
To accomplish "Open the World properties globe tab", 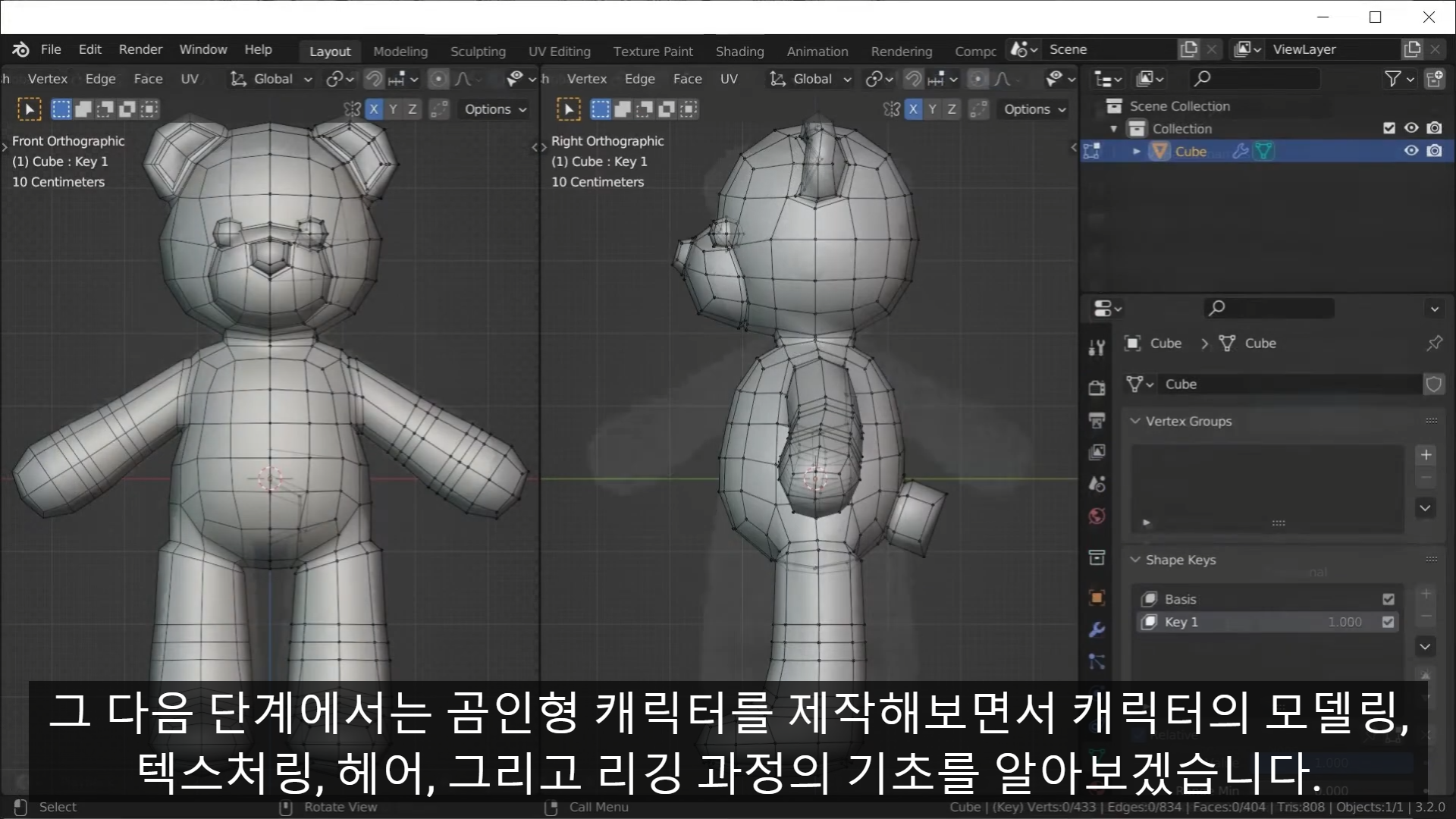I will click(x=1097, y=516).
